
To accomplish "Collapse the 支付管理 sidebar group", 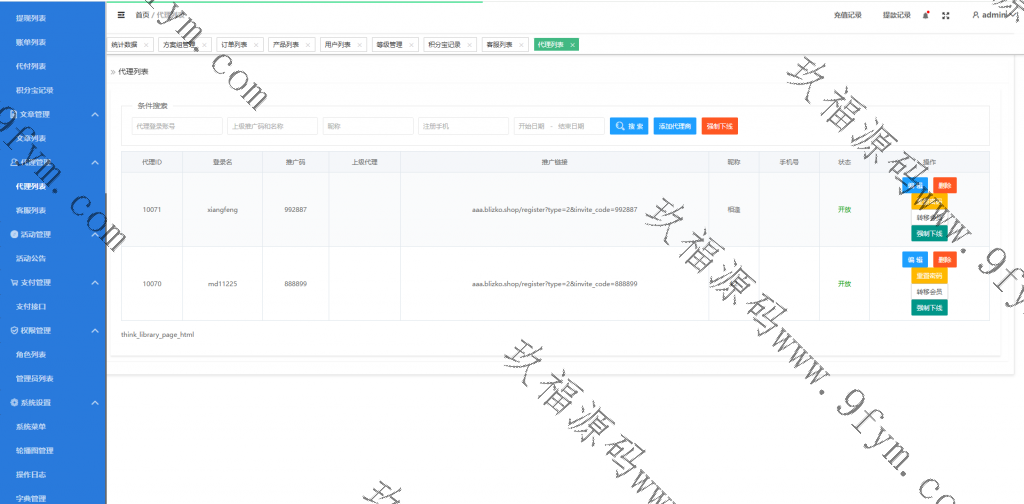I will click(x=95, y=282).
